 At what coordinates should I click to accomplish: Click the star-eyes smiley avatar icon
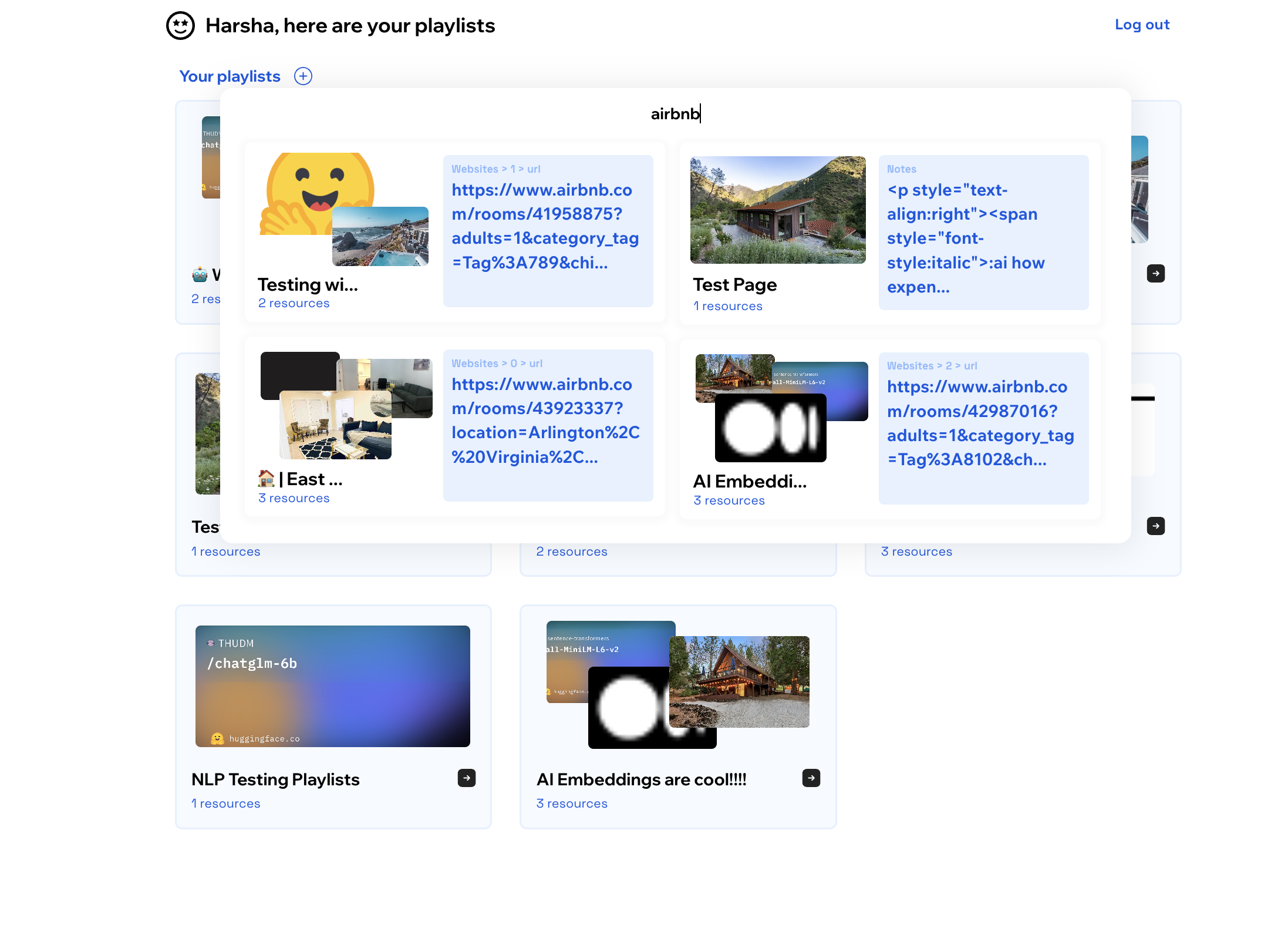tap(180, 26)
